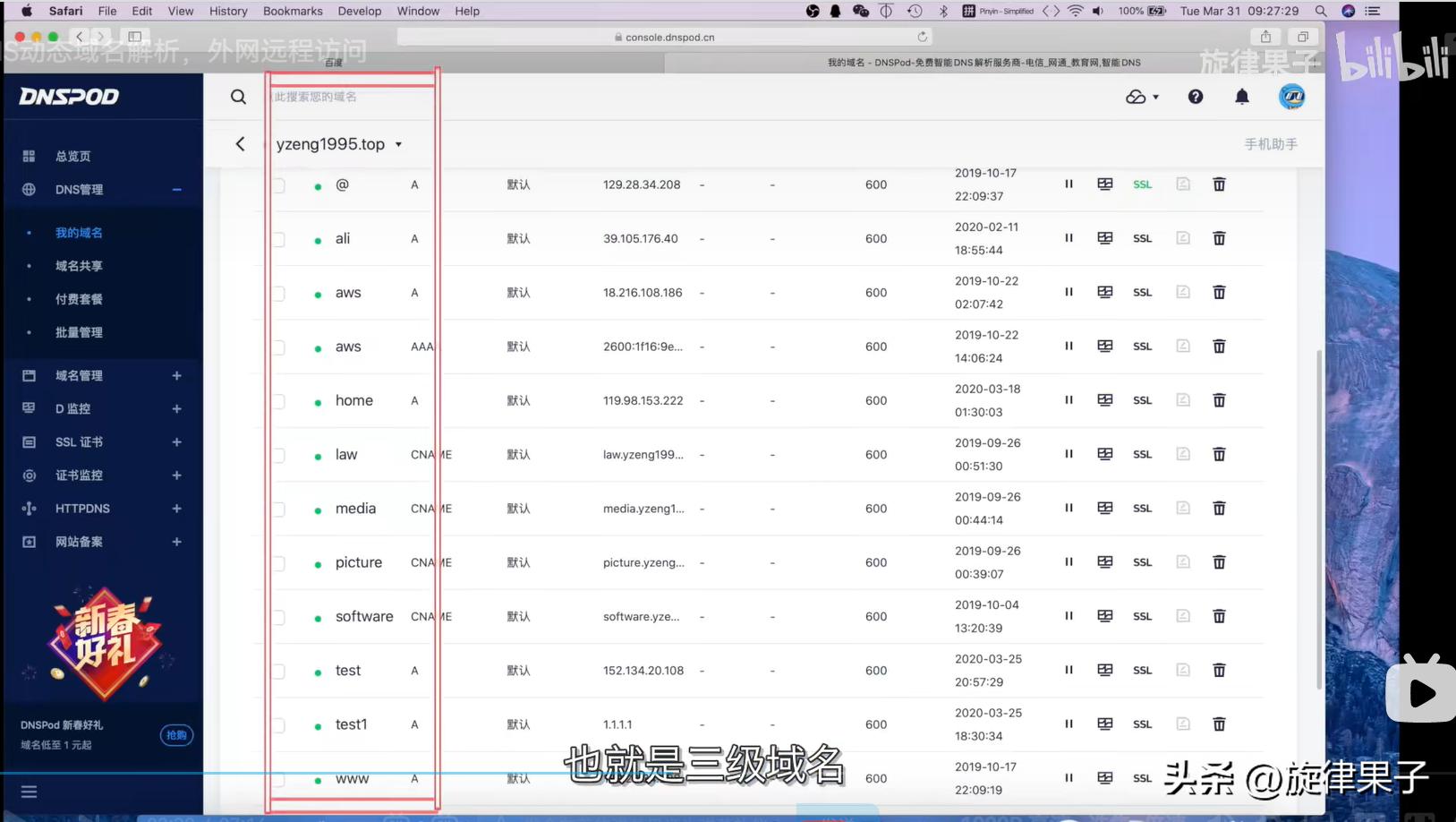Screen dimensions: 1456x822
Task: Pause resolution for the ali record
Action: (1069, 238)
